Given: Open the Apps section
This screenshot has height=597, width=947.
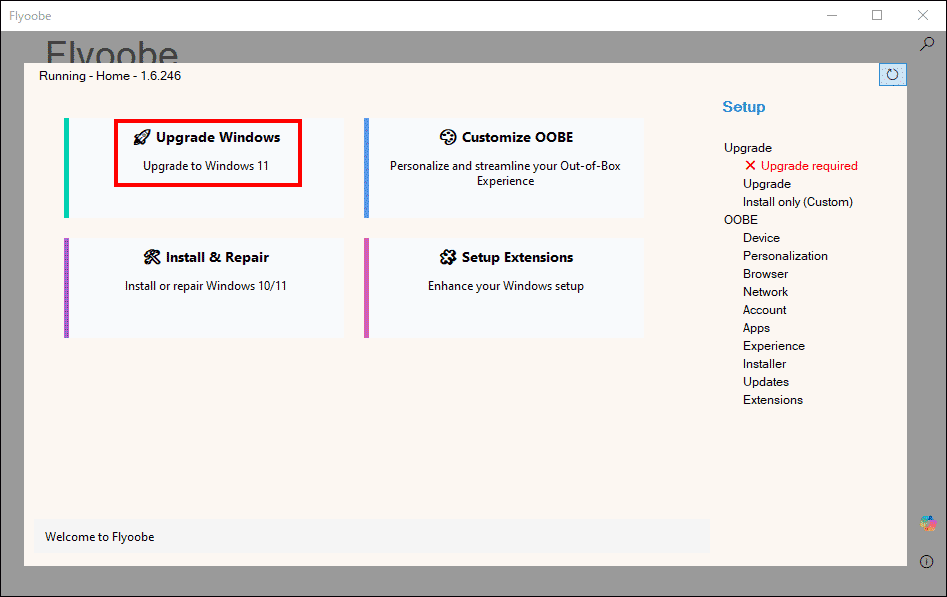Looking at the screenshot, I should pos(756,328).
